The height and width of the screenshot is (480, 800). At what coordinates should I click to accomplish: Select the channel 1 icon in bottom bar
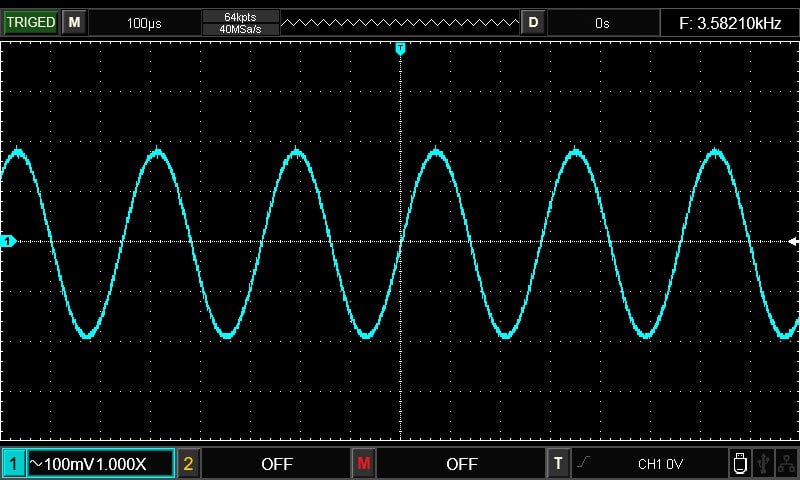[x=13, y=464]
